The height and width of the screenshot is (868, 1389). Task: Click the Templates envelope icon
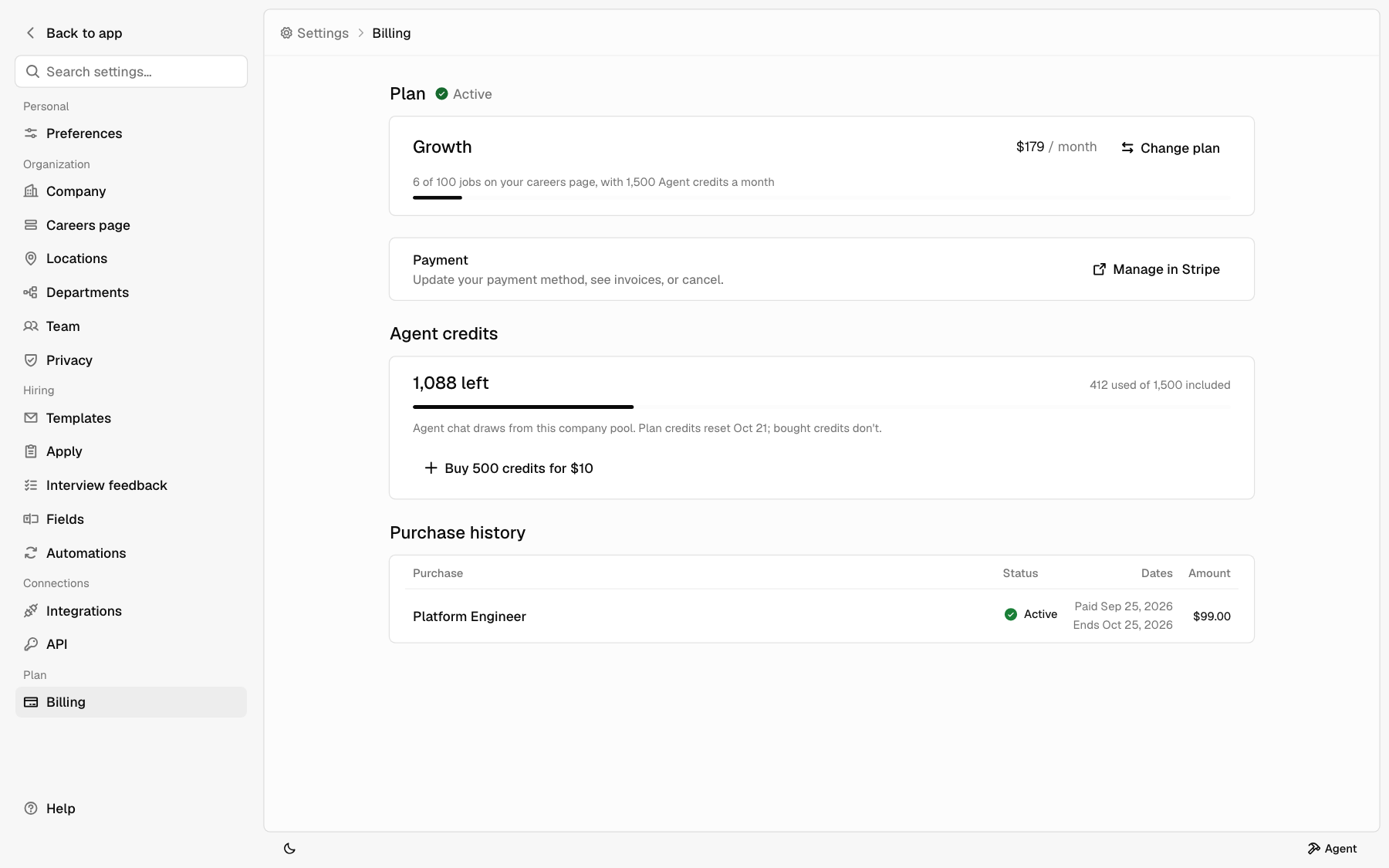pyautogui.click(x=31, y=418)
